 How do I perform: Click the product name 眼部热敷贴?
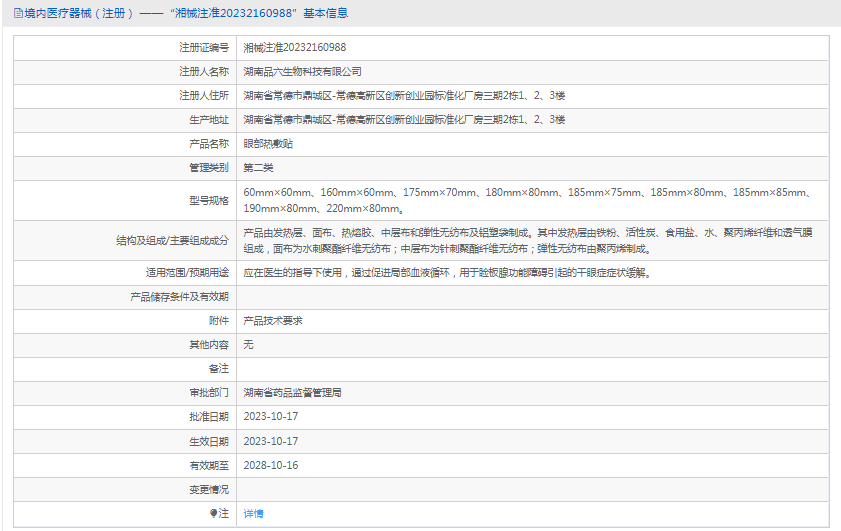pos(268,144)
